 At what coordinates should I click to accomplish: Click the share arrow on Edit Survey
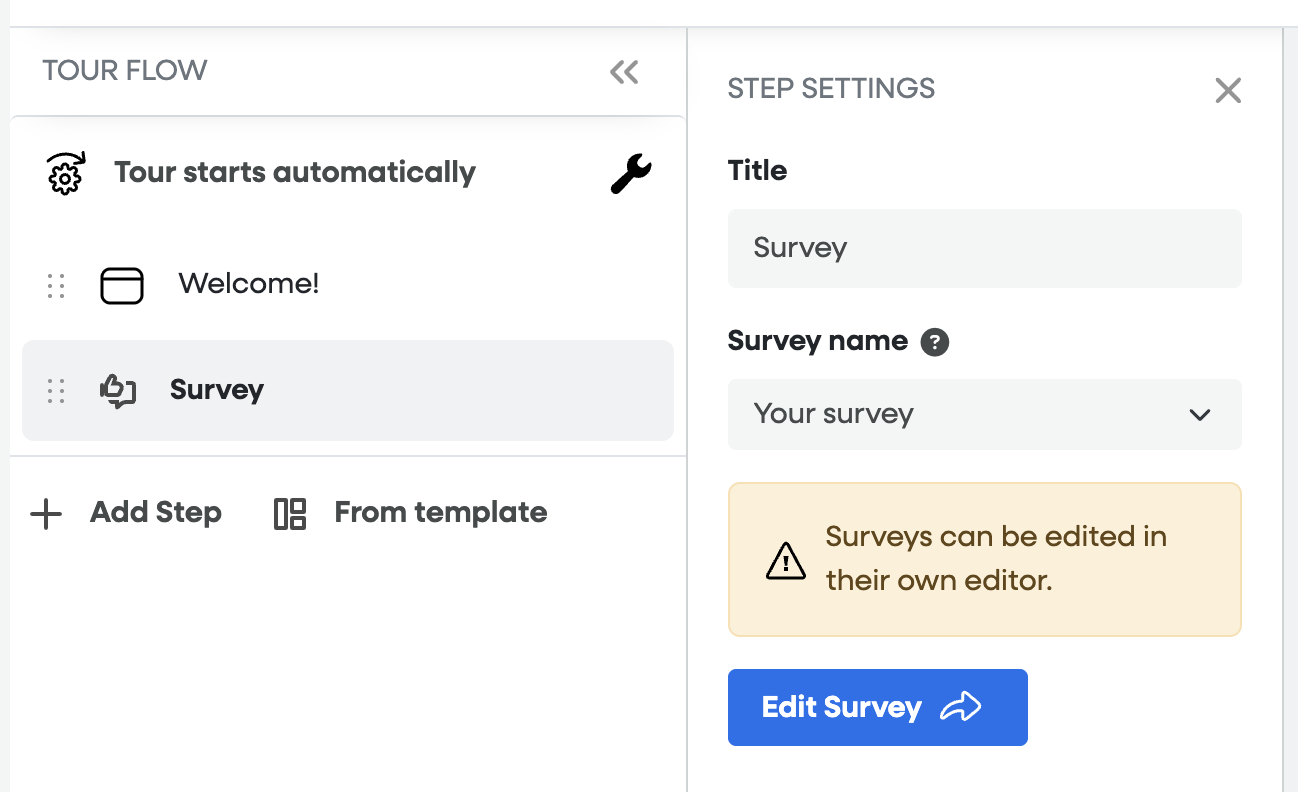(x=960, y=708)
